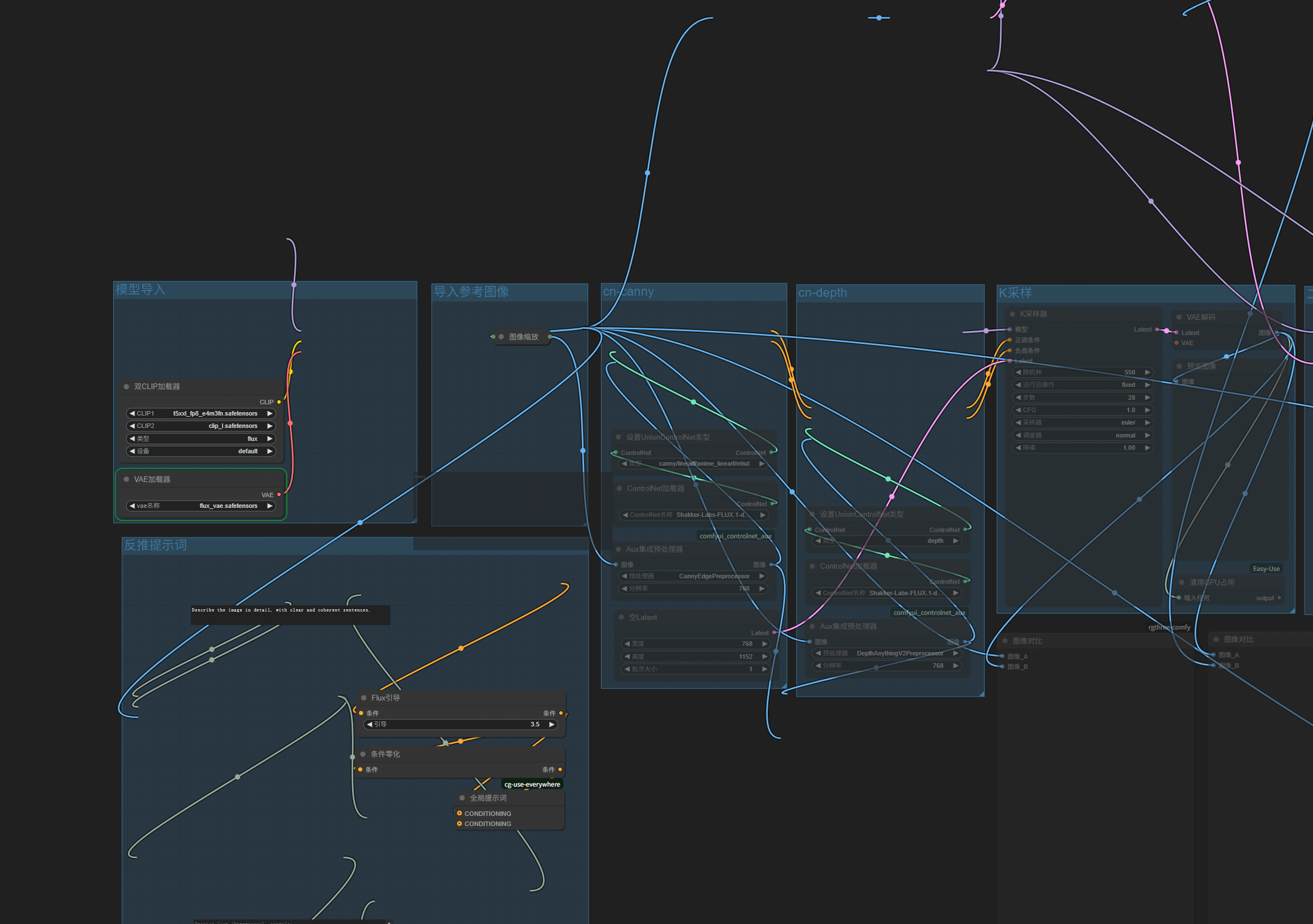Toggle collapse dot on the 全局提示词 node

click(462, 798)
